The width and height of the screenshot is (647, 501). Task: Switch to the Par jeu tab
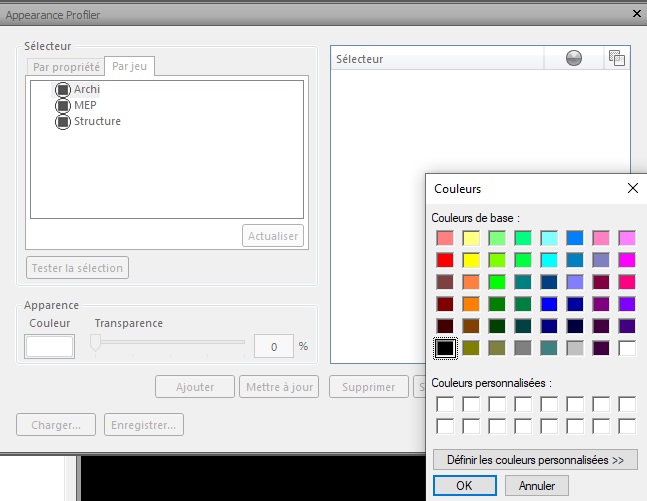point(130,66)
